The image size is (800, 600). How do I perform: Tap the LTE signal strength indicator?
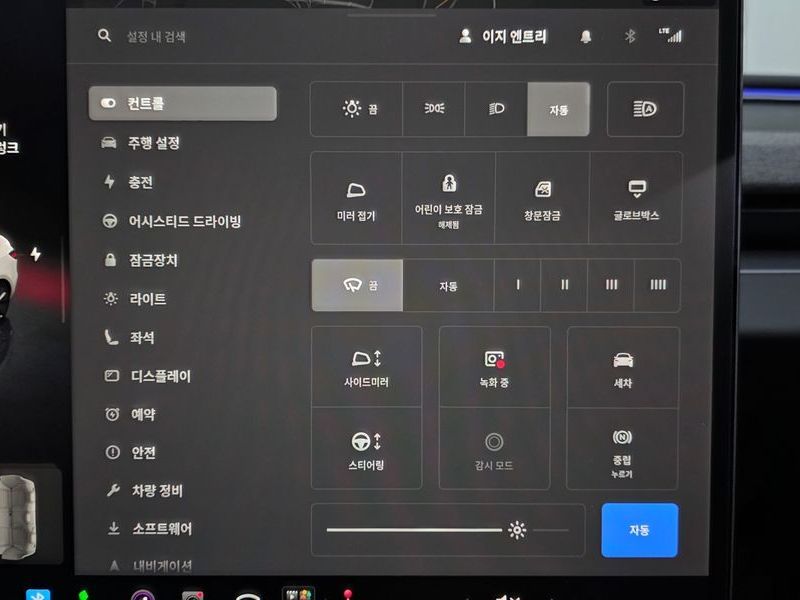(x=670, y=35)
